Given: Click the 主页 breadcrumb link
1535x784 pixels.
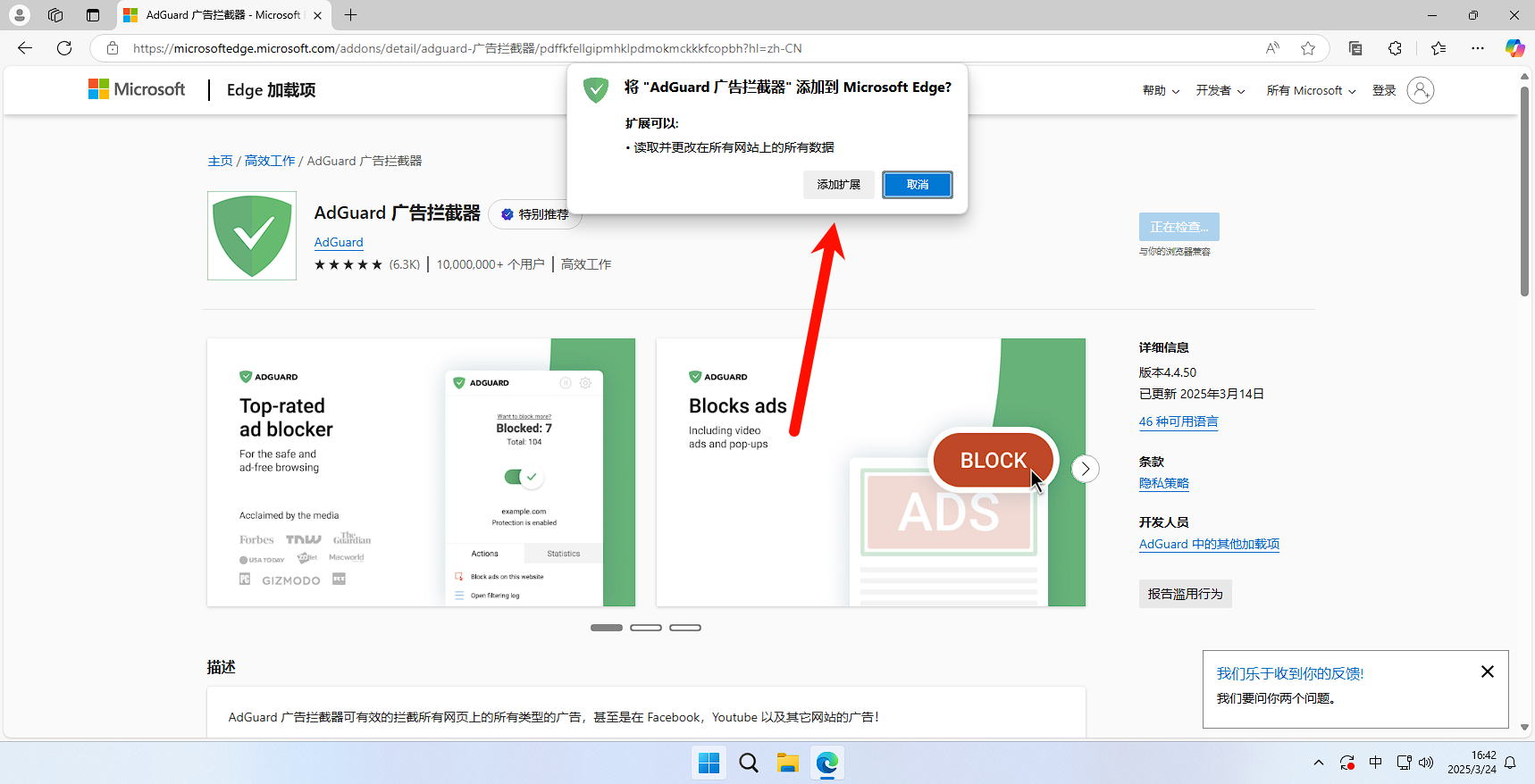Looking at the screenshot, I should [220, 161].
